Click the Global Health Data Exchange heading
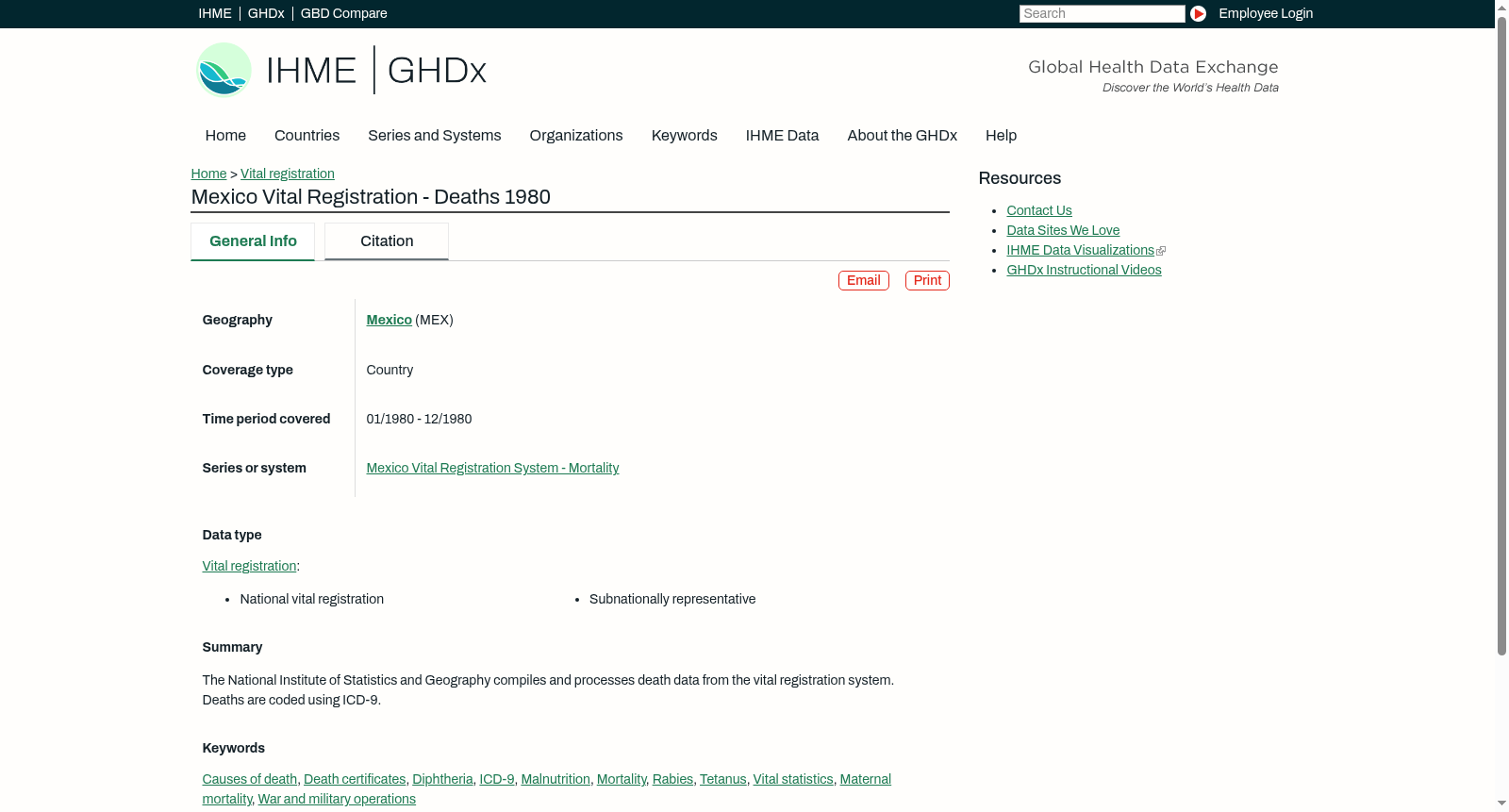 [1153, 67]
